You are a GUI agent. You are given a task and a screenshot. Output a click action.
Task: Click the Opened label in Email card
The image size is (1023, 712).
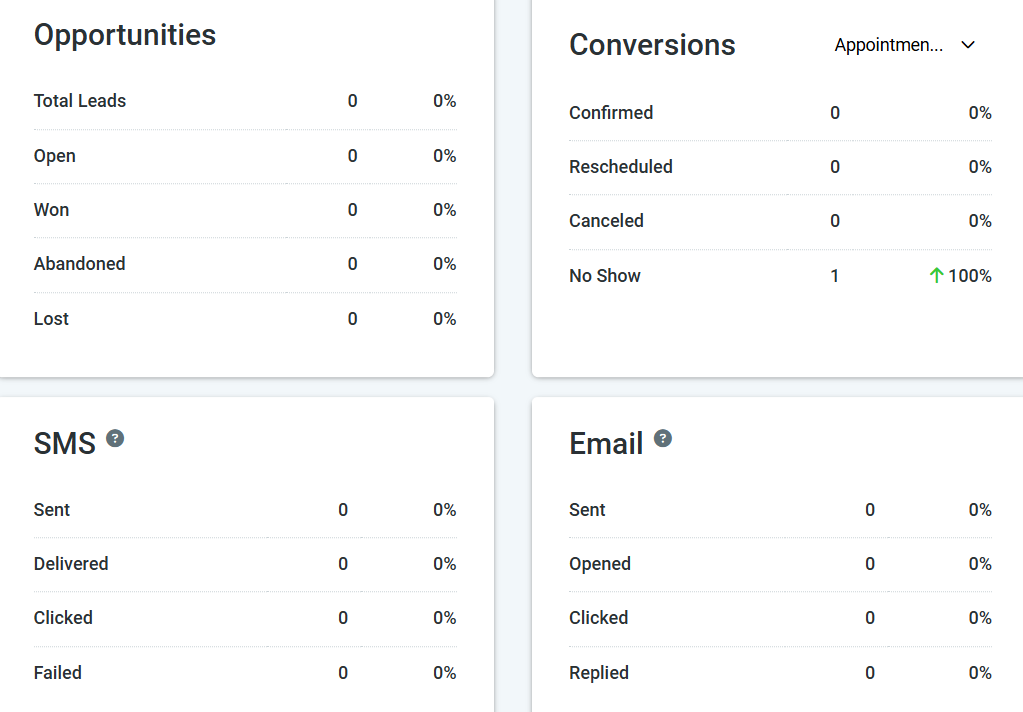(600, 564)
